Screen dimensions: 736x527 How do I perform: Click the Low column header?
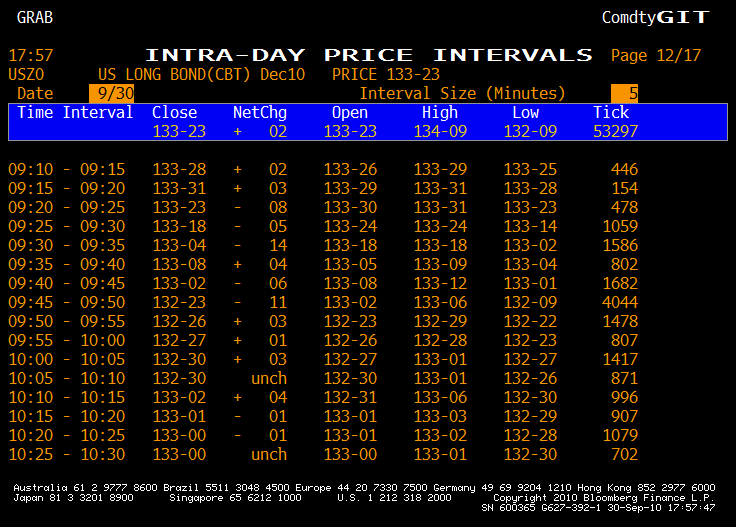click(x=525, y=112)
